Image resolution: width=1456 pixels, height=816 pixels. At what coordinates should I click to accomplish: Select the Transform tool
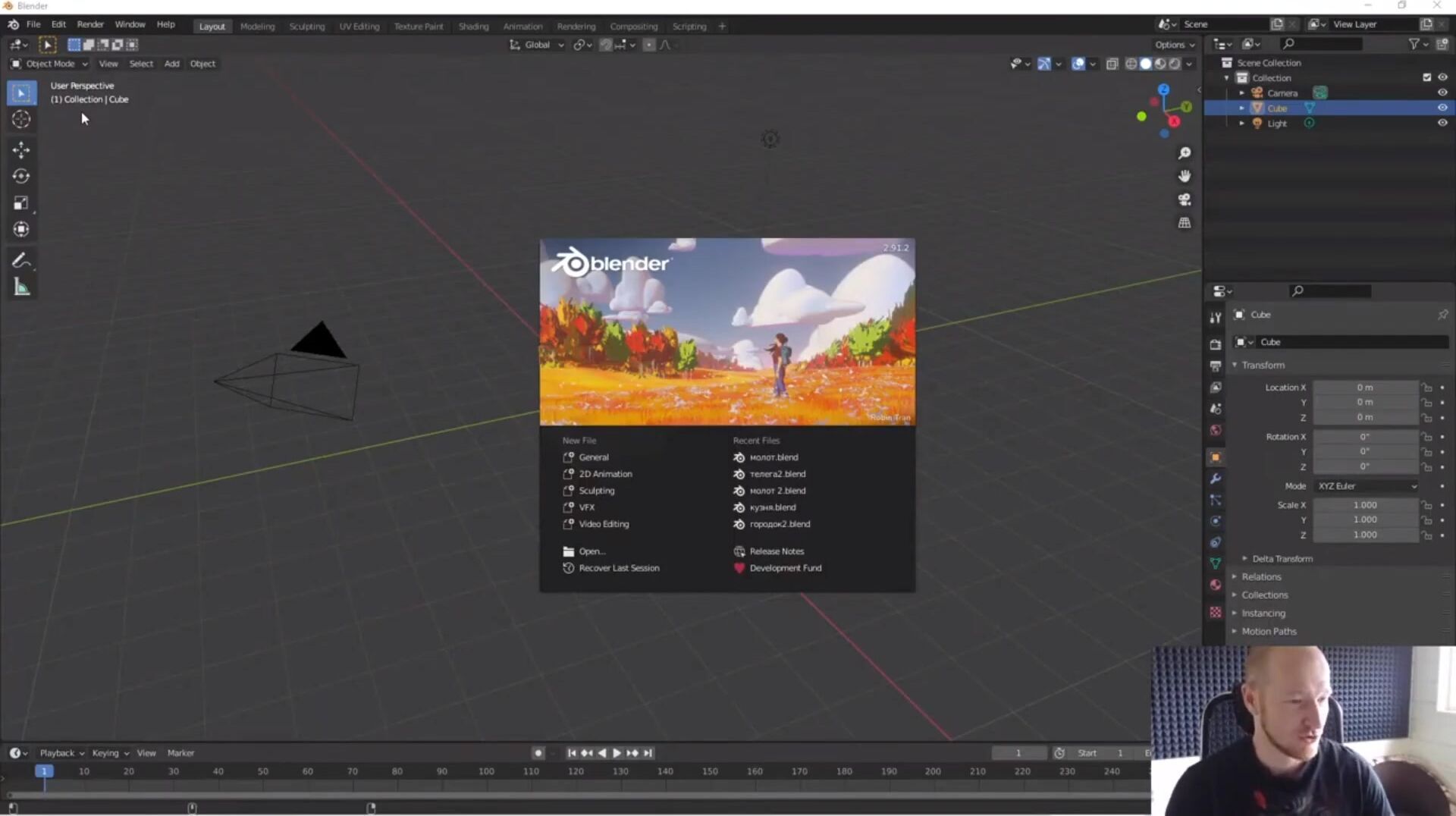coord(21,229)
